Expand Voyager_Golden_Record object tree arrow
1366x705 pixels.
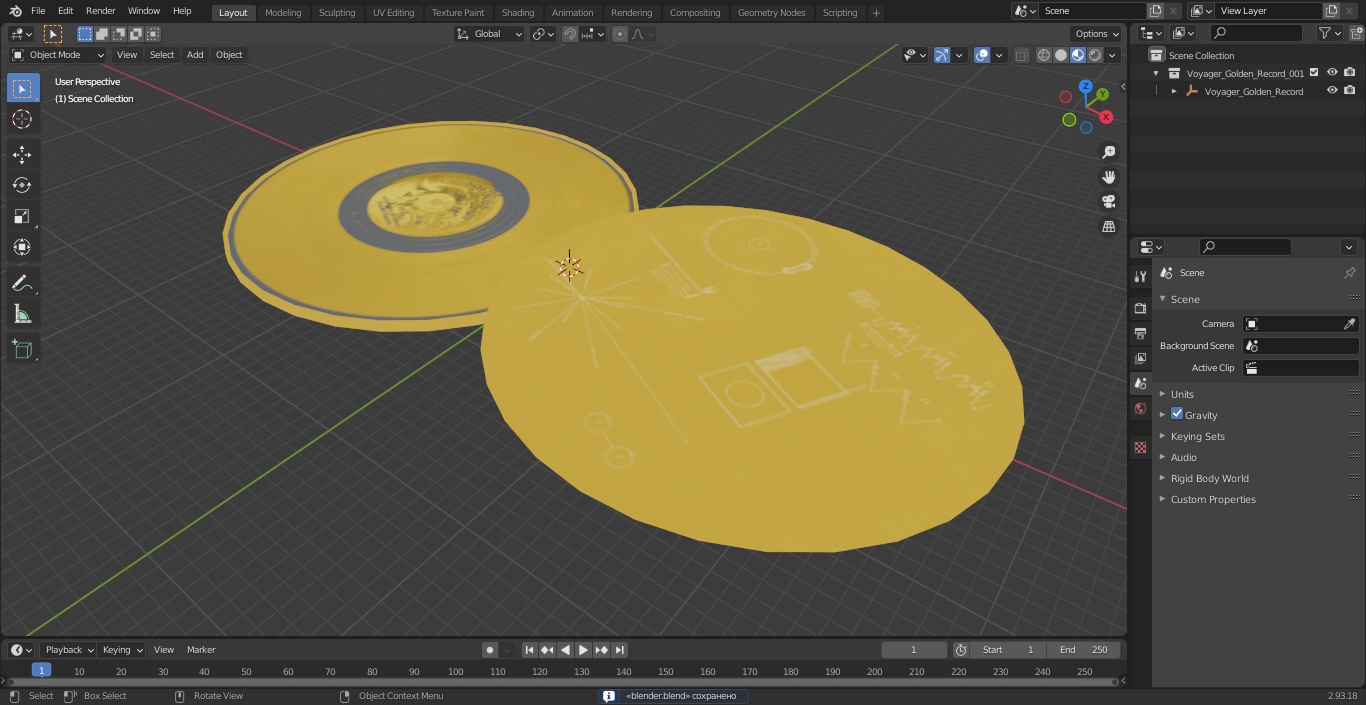pos(1174,91)
